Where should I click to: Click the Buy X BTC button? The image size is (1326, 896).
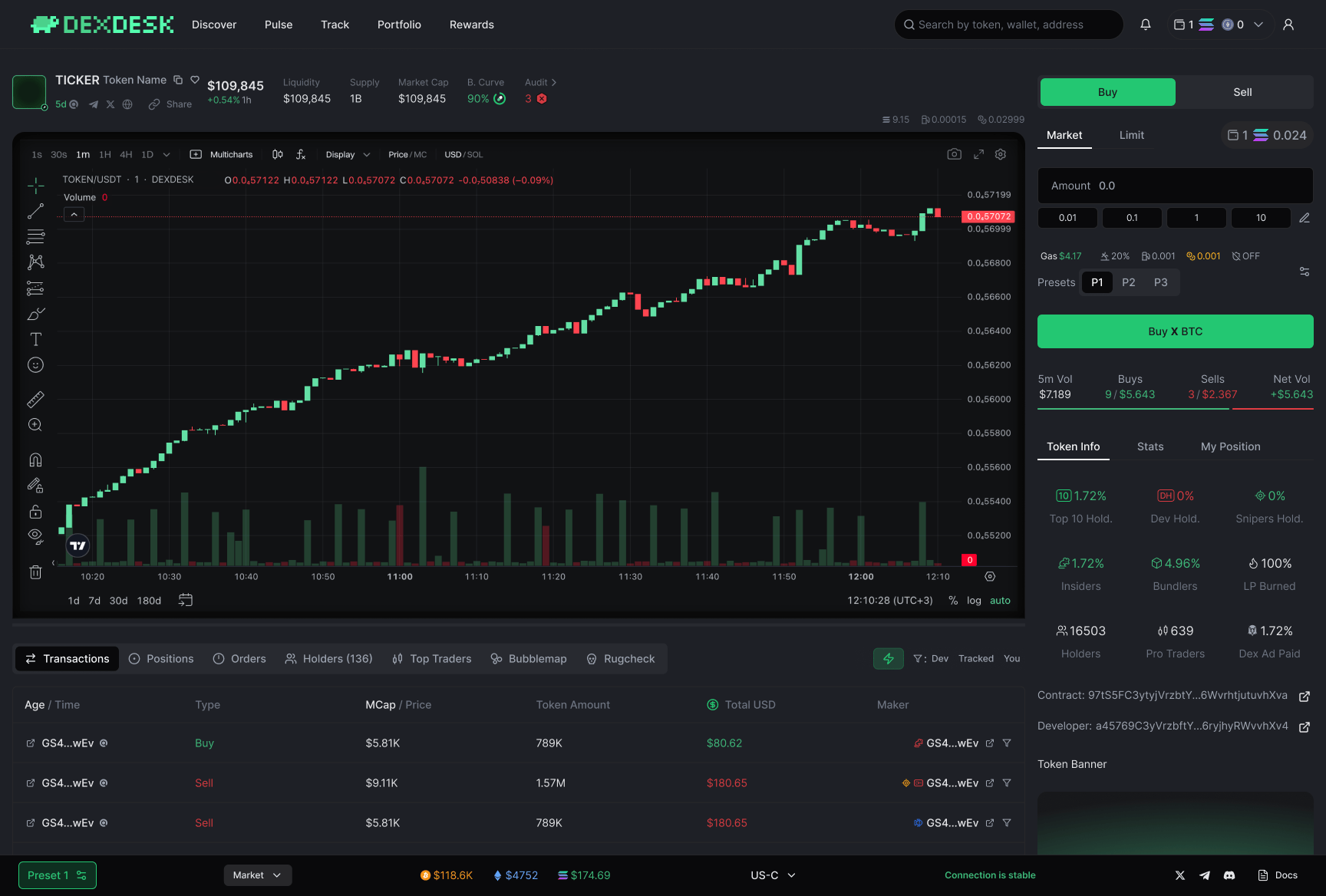click(x=1175, y=331)
